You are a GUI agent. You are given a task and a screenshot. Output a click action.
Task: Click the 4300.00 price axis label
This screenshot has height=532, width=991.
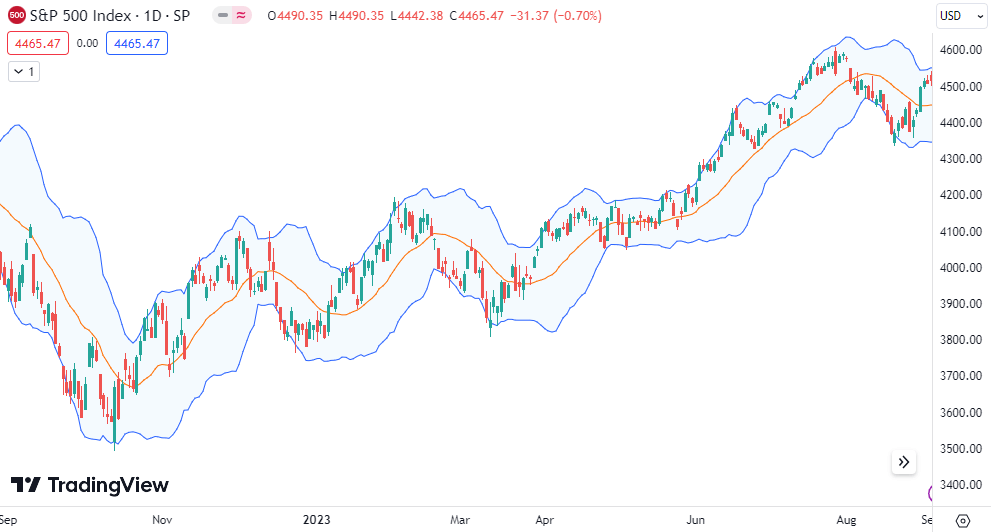point(961,159)
